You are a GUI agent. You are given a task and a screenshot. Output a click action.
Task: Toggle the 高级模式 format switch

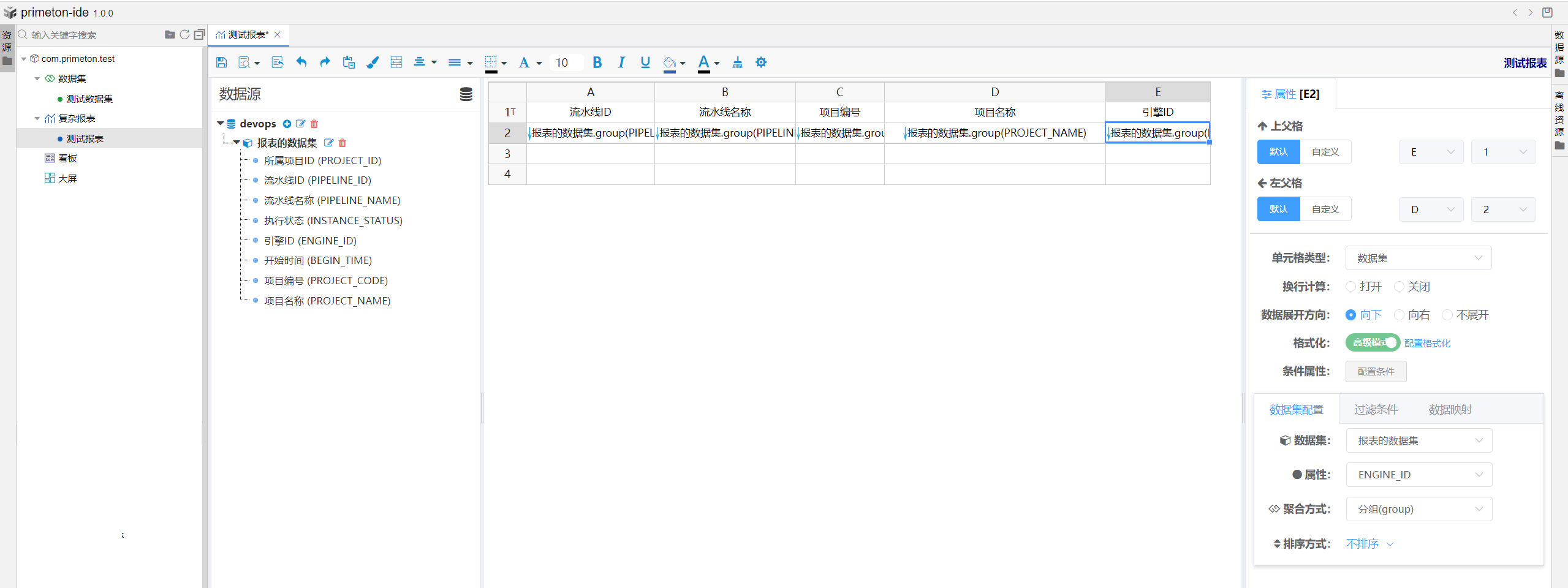point(1373,342)
